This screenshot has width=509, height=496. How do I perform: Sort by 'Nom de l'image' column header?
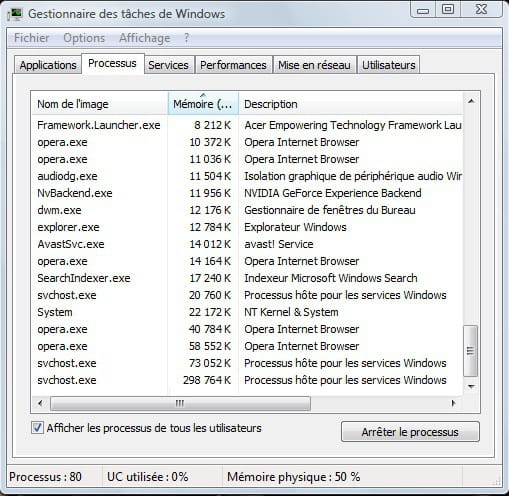(x=100, y=104)
